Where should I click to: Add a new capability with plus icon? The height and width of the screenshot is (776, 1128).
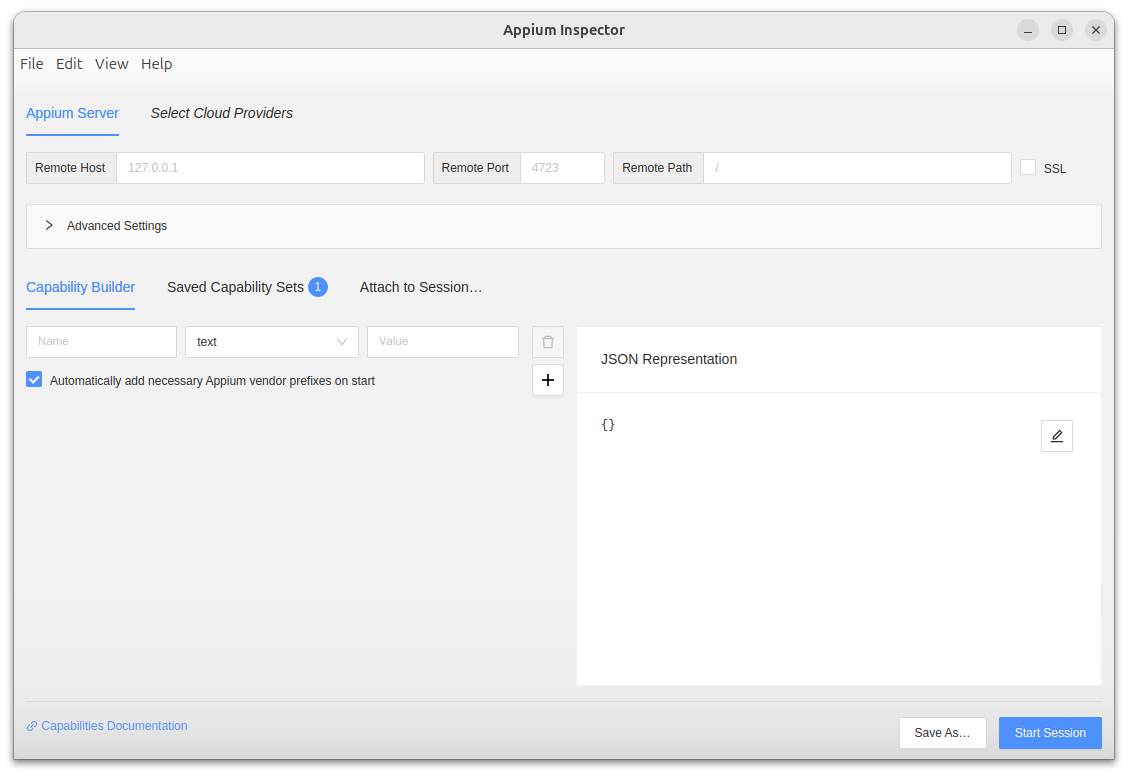pos(547,380)
